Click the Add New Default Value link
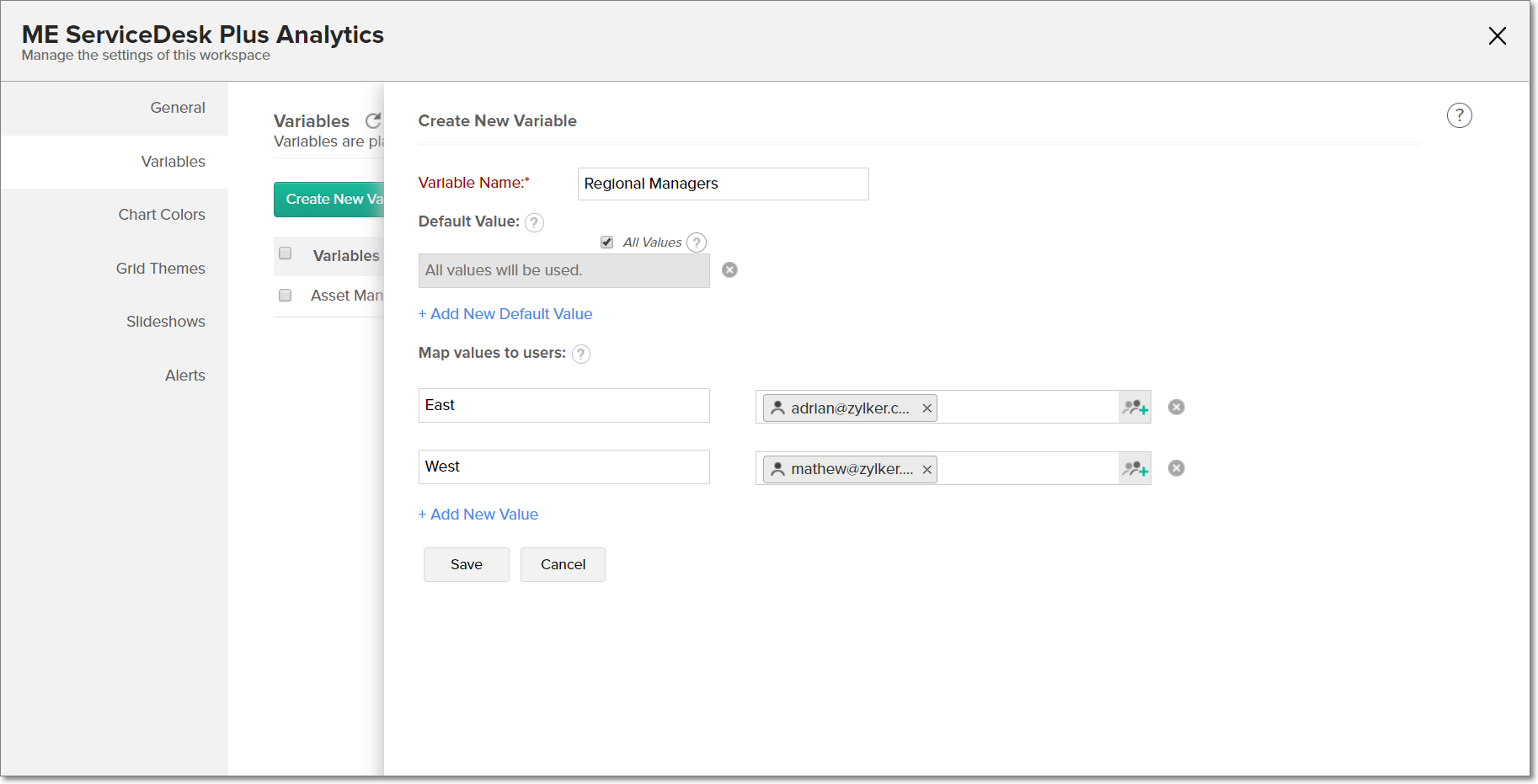1538x784 pixels. click(505, 314)
